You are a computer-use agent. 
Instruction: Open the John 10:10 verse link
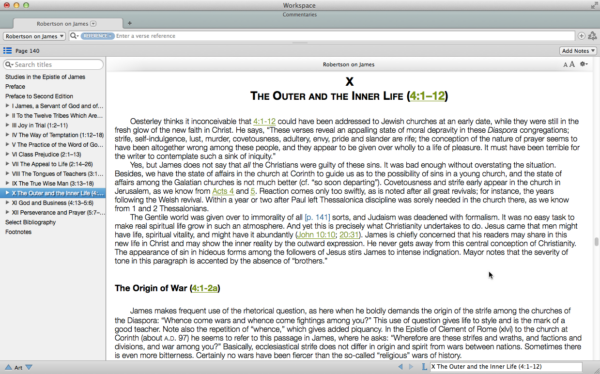point(316,235)
